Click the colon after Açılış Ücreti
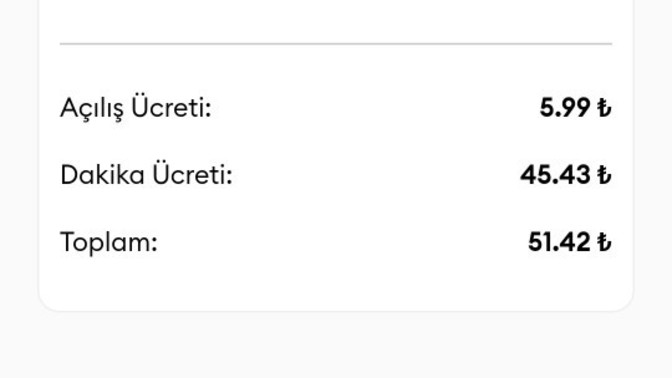 208,110
